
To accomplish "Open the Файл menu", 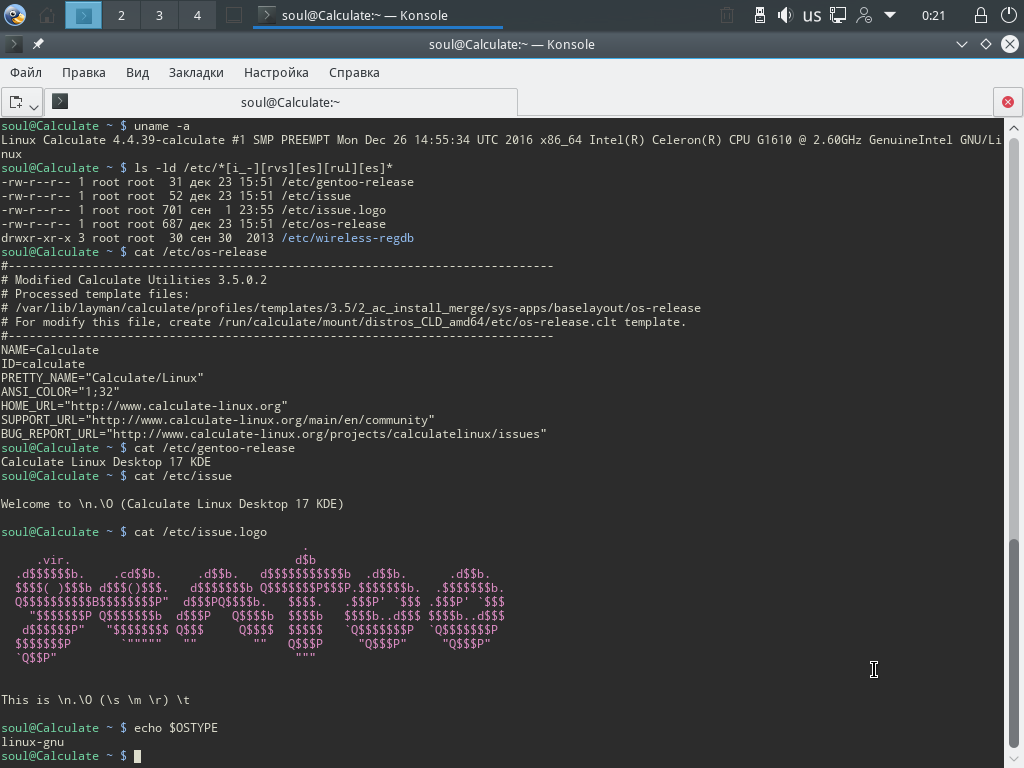I will [26, 72].
